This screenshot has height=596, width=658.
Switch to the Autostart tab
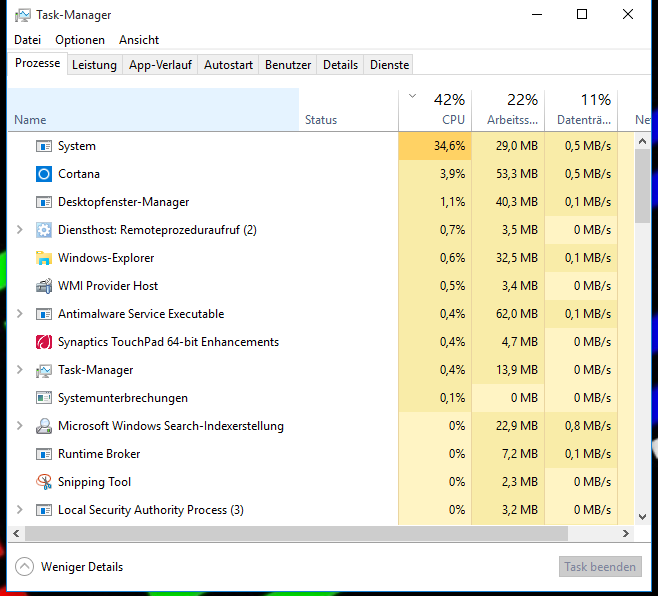(228, 65)
